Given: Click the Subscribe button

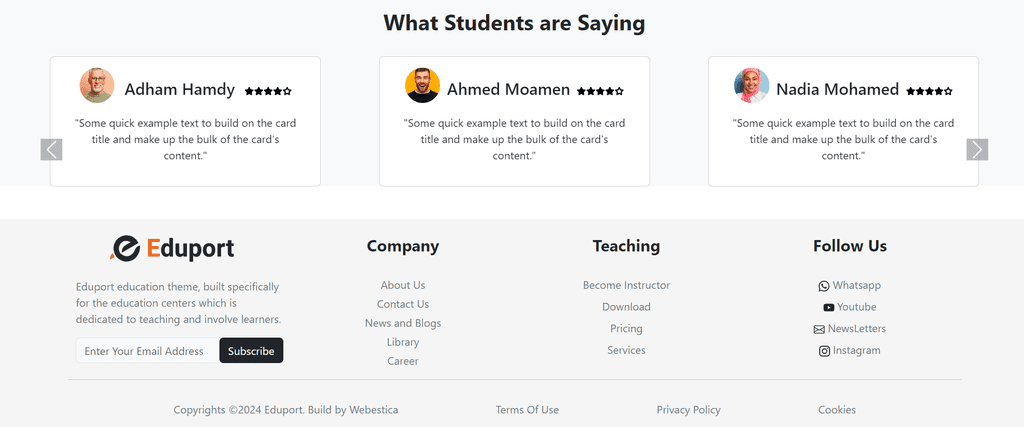Looking at the screenshot, I should click(x=251, y=351).
